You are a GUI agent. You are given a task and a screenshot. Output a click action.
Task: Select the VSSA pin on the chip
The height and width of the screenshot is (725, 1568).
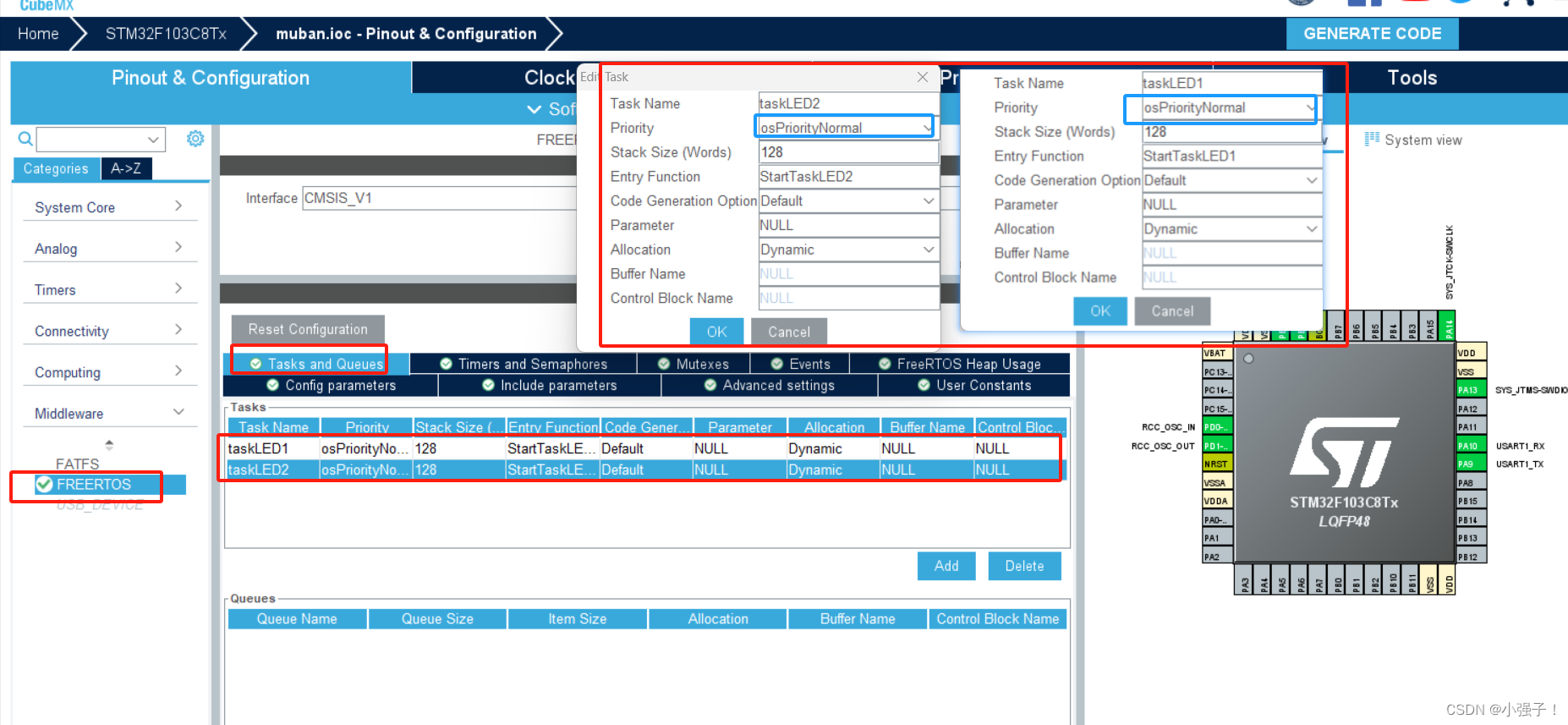pos(1217,483)
